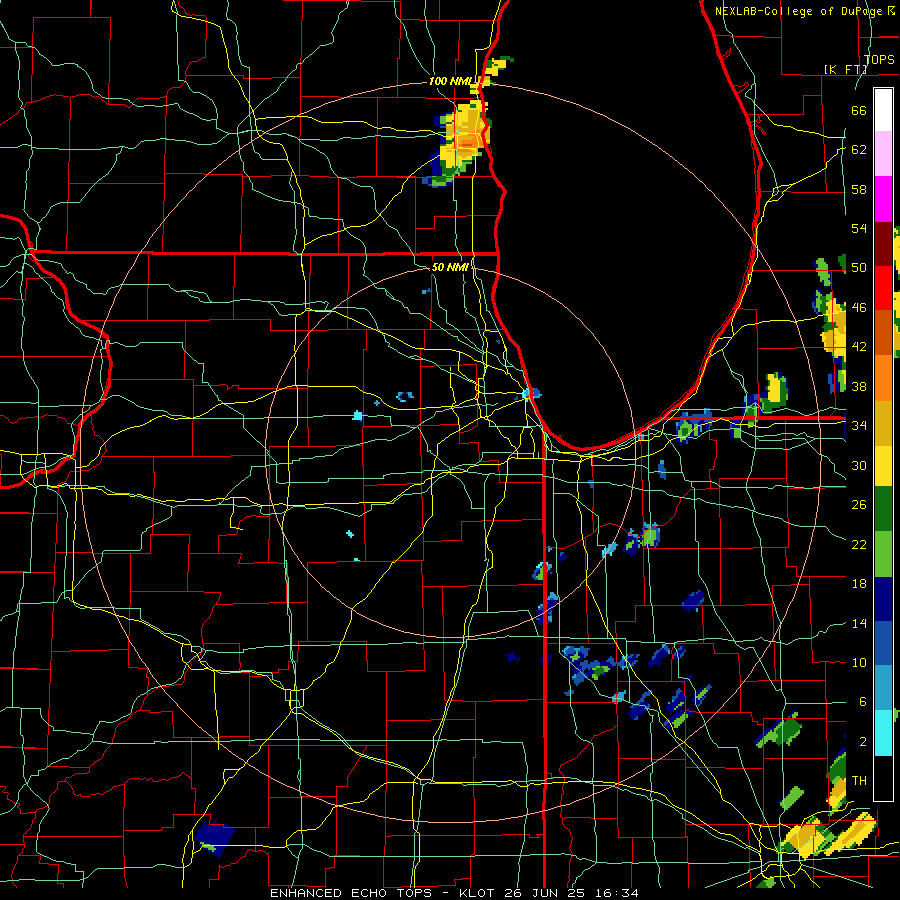900x900 pixels.
Task: Click the '50' legend value
Action: [859, 267]
